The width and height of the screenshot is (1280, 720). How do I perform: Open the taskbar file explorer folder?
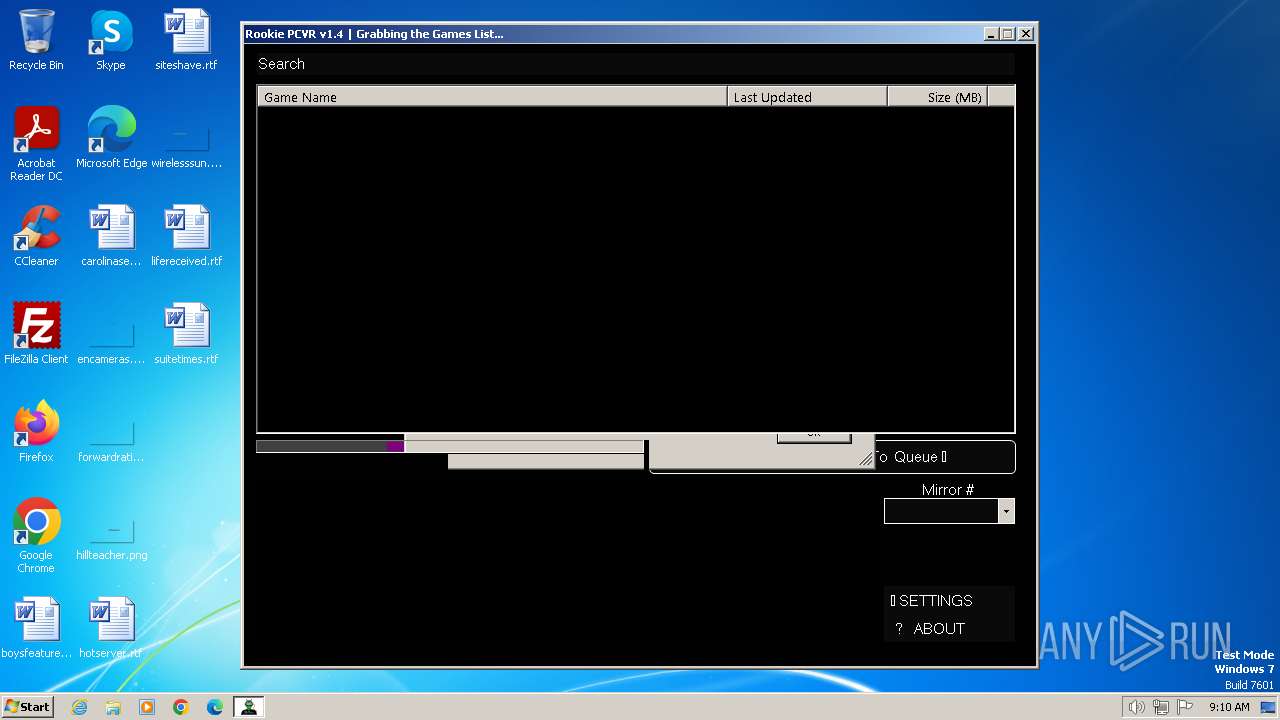[113, 707]
